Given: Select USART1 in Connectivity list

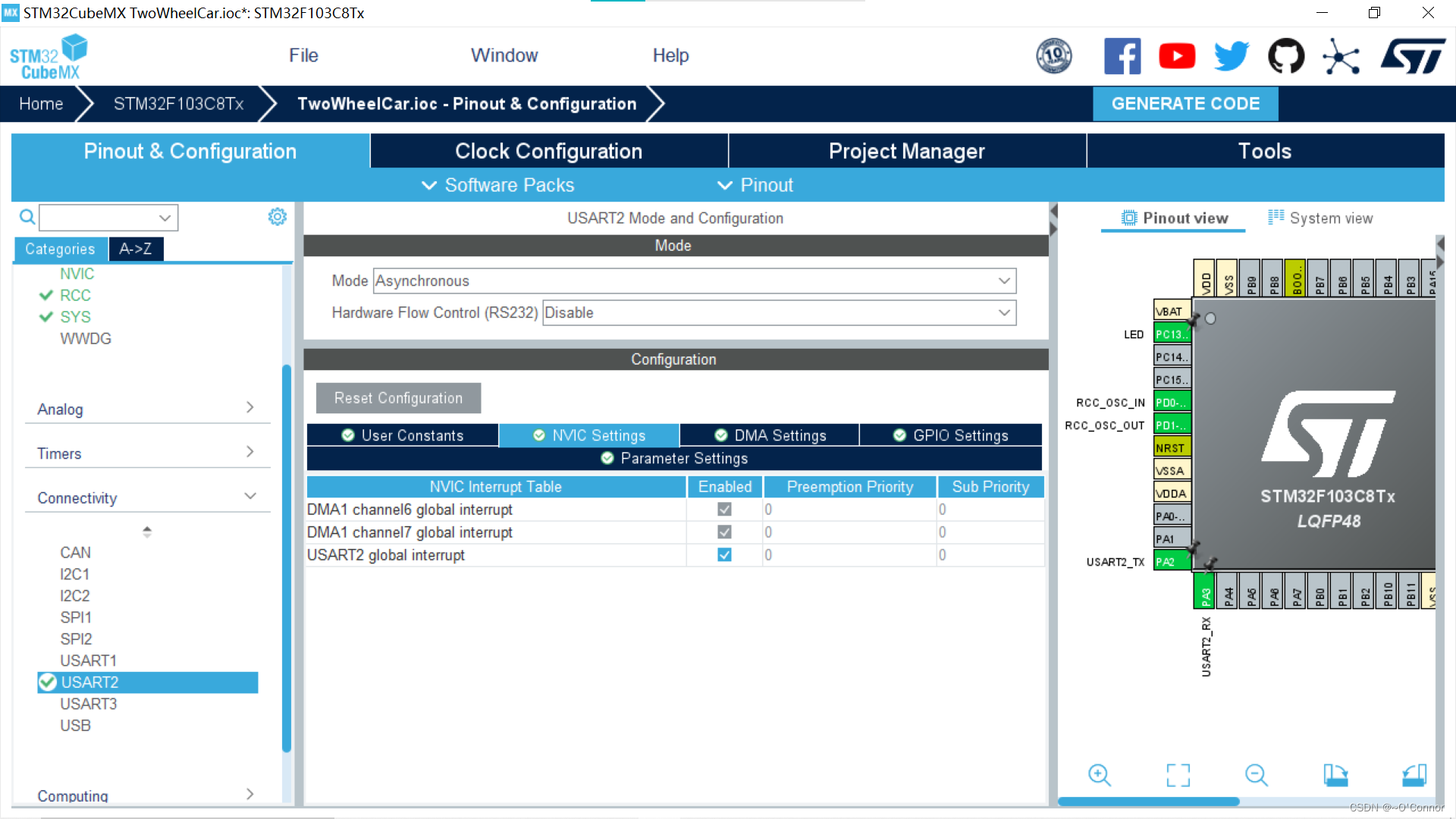Looking at the screenshot, I should tap(89, 661).
